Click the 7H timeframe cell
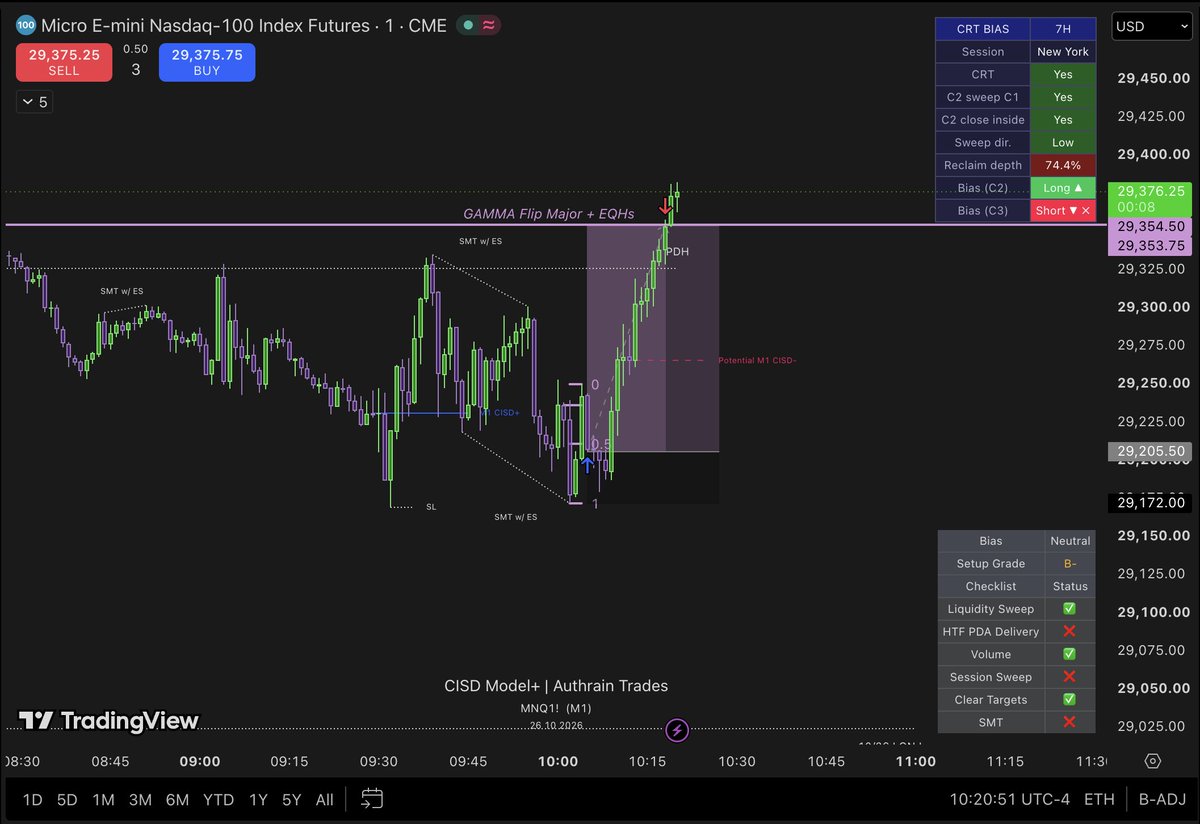Image resolution: width=1200 pixels, height=824 pixels. click(x=1063, y=28)
